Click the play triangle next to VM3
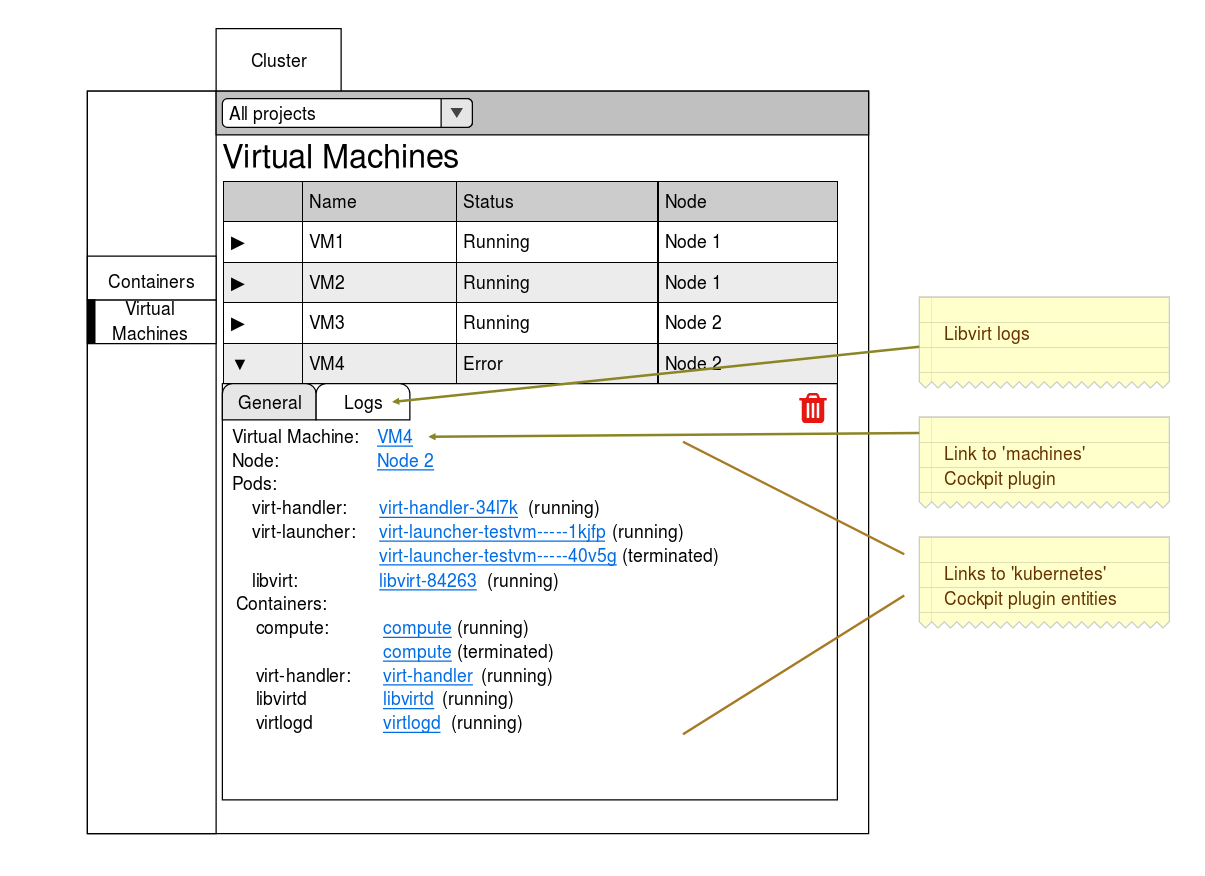Screen dimensions: 1205x876 [x=237, y=322]
